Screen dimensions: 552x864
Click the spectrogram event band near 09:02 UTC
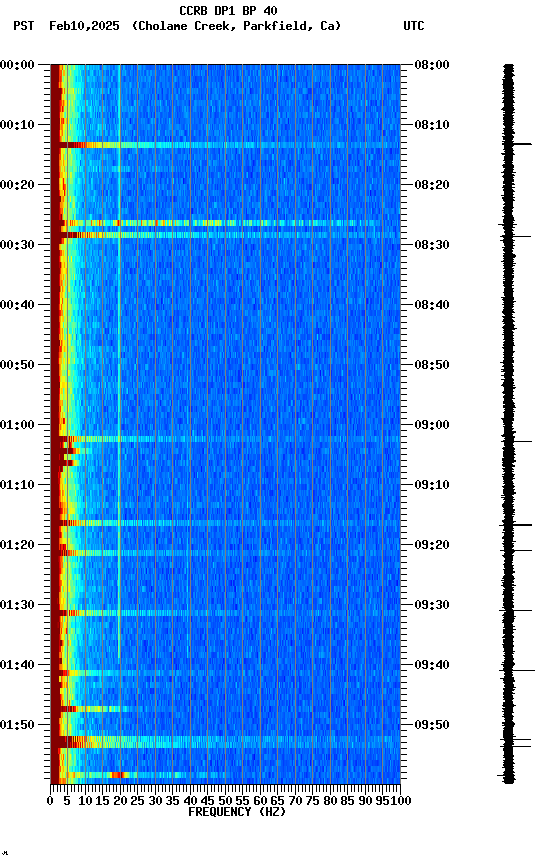[225, 439]
